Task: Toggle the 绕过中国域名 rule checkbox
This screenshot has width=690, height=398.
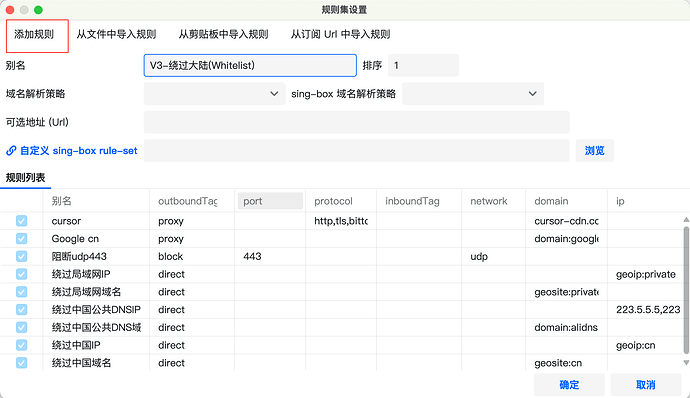Action: point(22,363)
